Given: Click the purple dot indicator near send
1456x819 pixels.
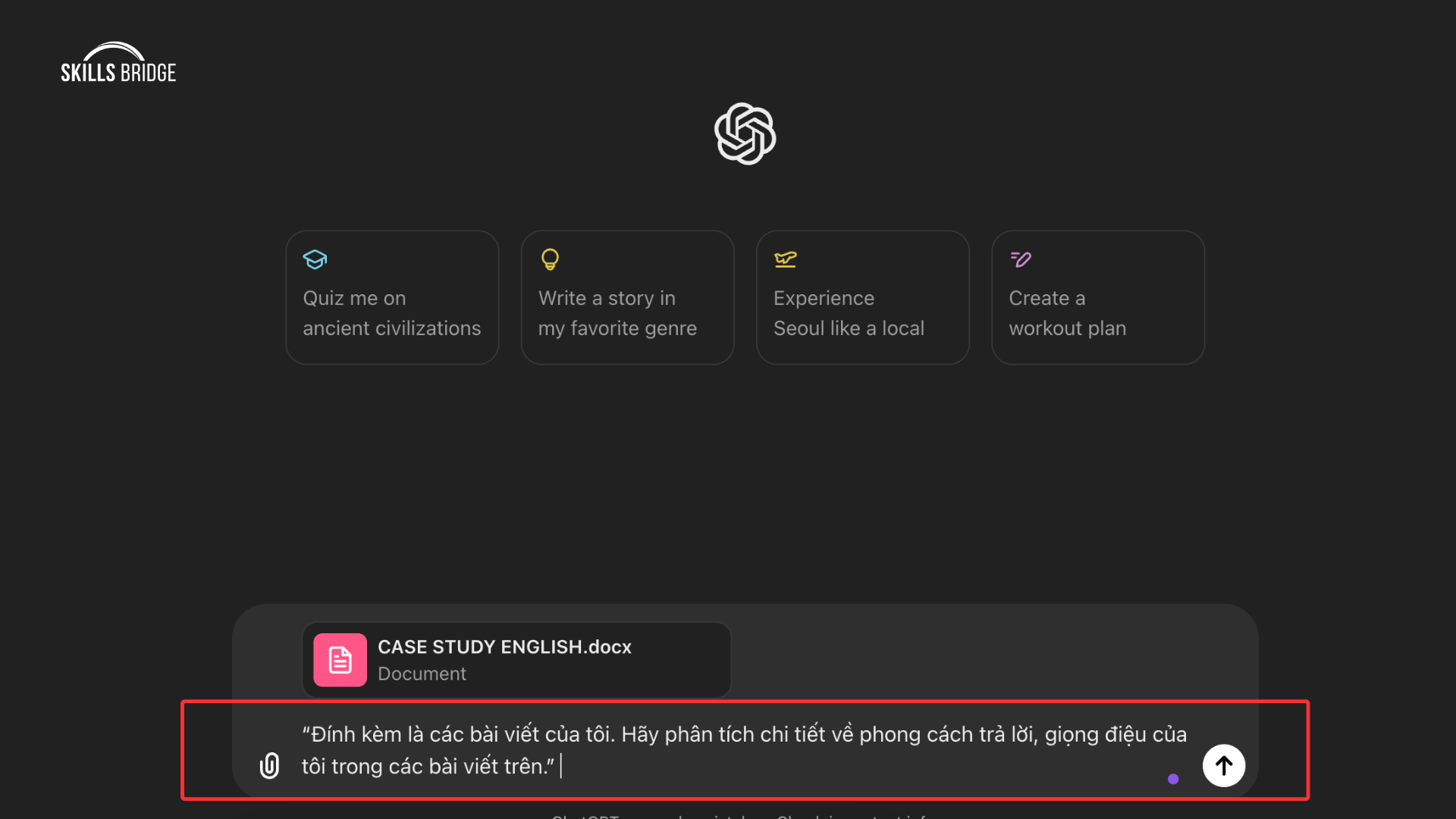Looking at the screenshot, I should [1173, 779].
